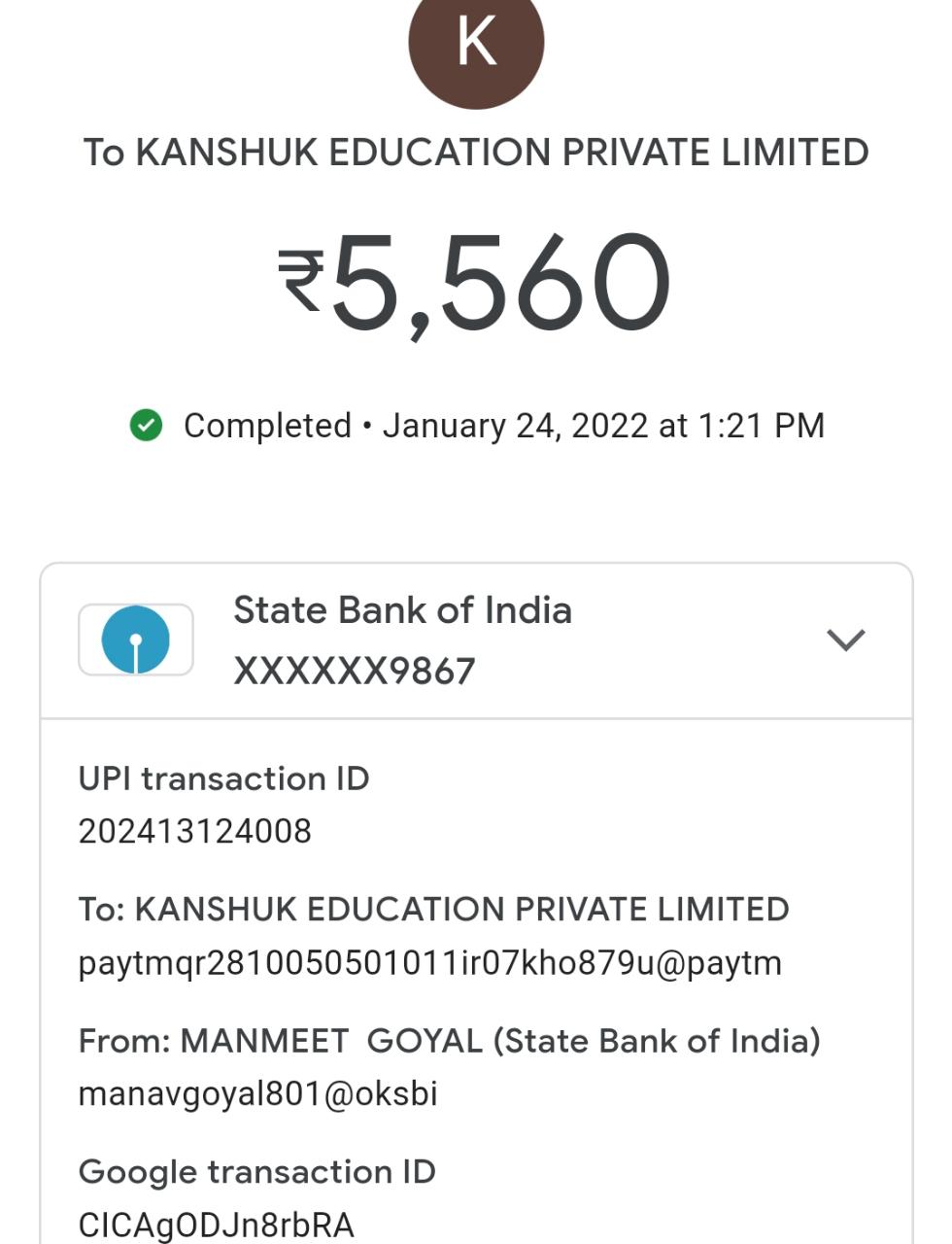Click the rupee currency symbol
This screenshot has width=952, height=1244.
coord(301,282)
